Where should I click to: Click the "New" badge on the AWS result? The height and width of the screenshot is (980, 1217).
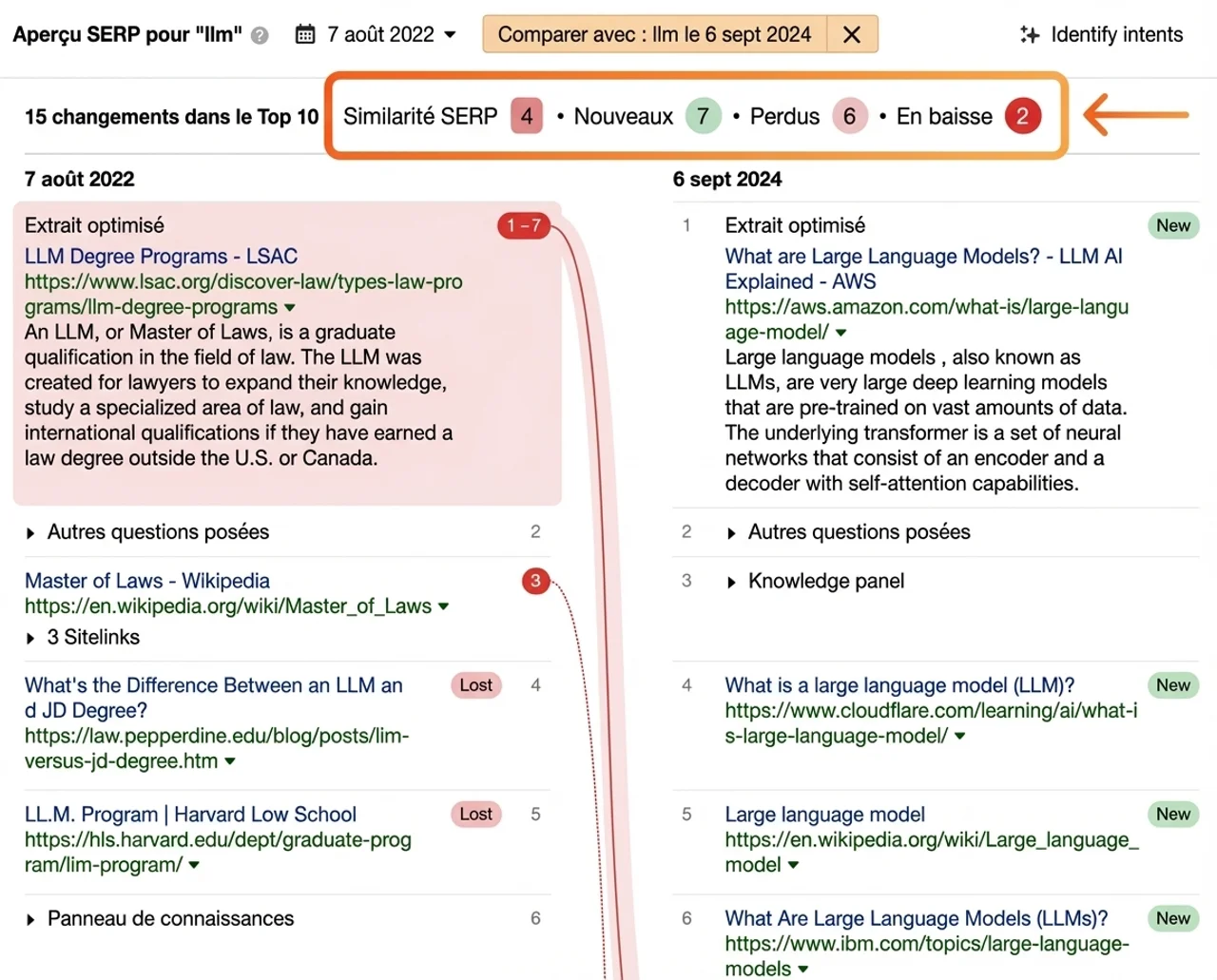(1172, 226)
